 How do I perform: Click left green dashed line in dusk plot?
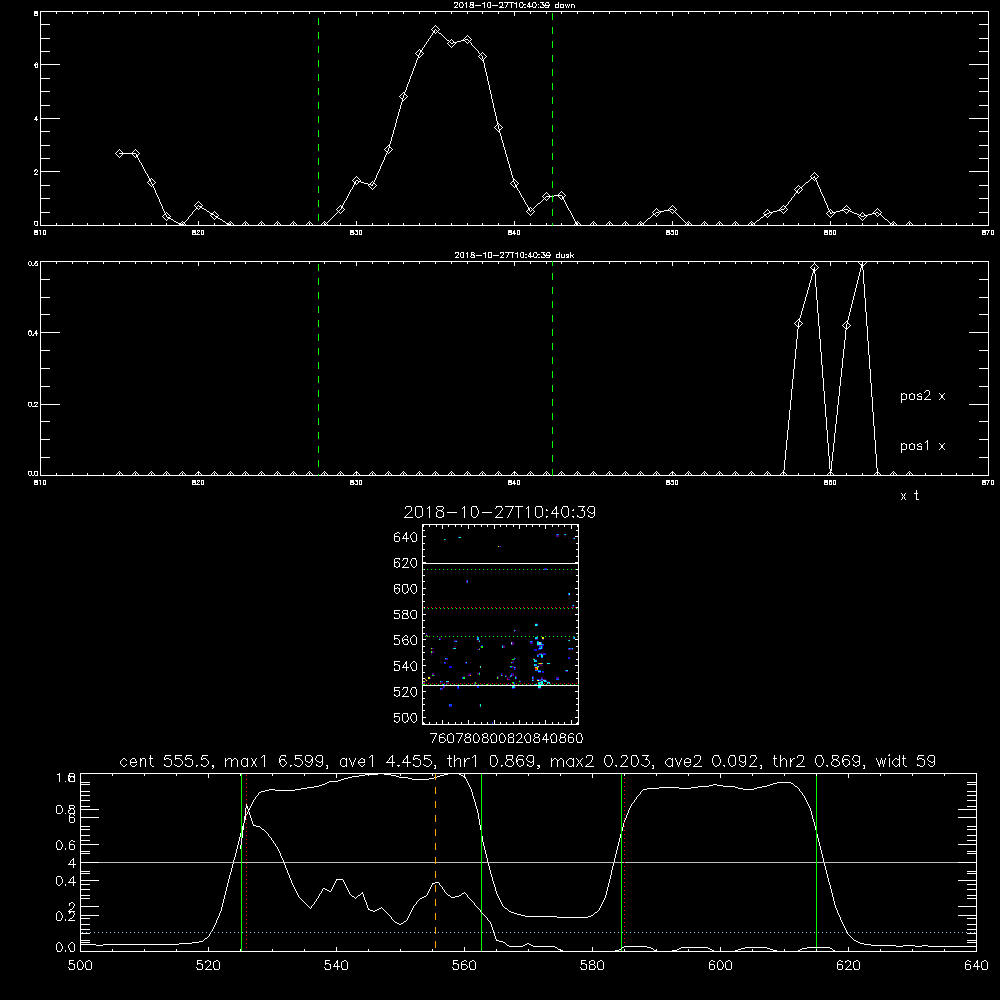point(318,369)
